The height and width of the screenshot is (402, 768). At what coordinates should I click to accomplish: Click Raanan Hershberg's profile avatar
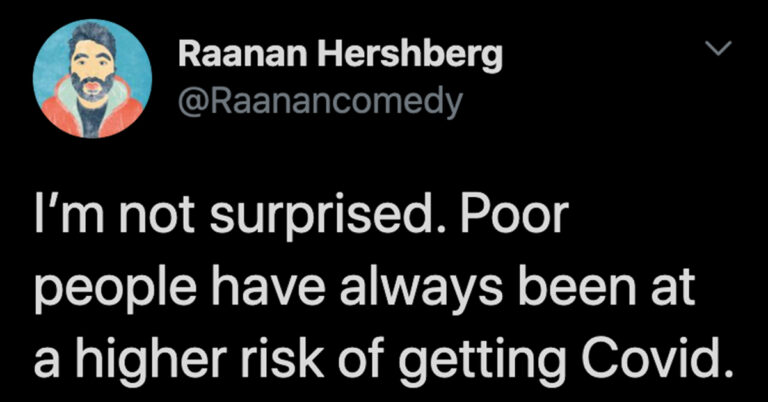[x=92, y=79]
